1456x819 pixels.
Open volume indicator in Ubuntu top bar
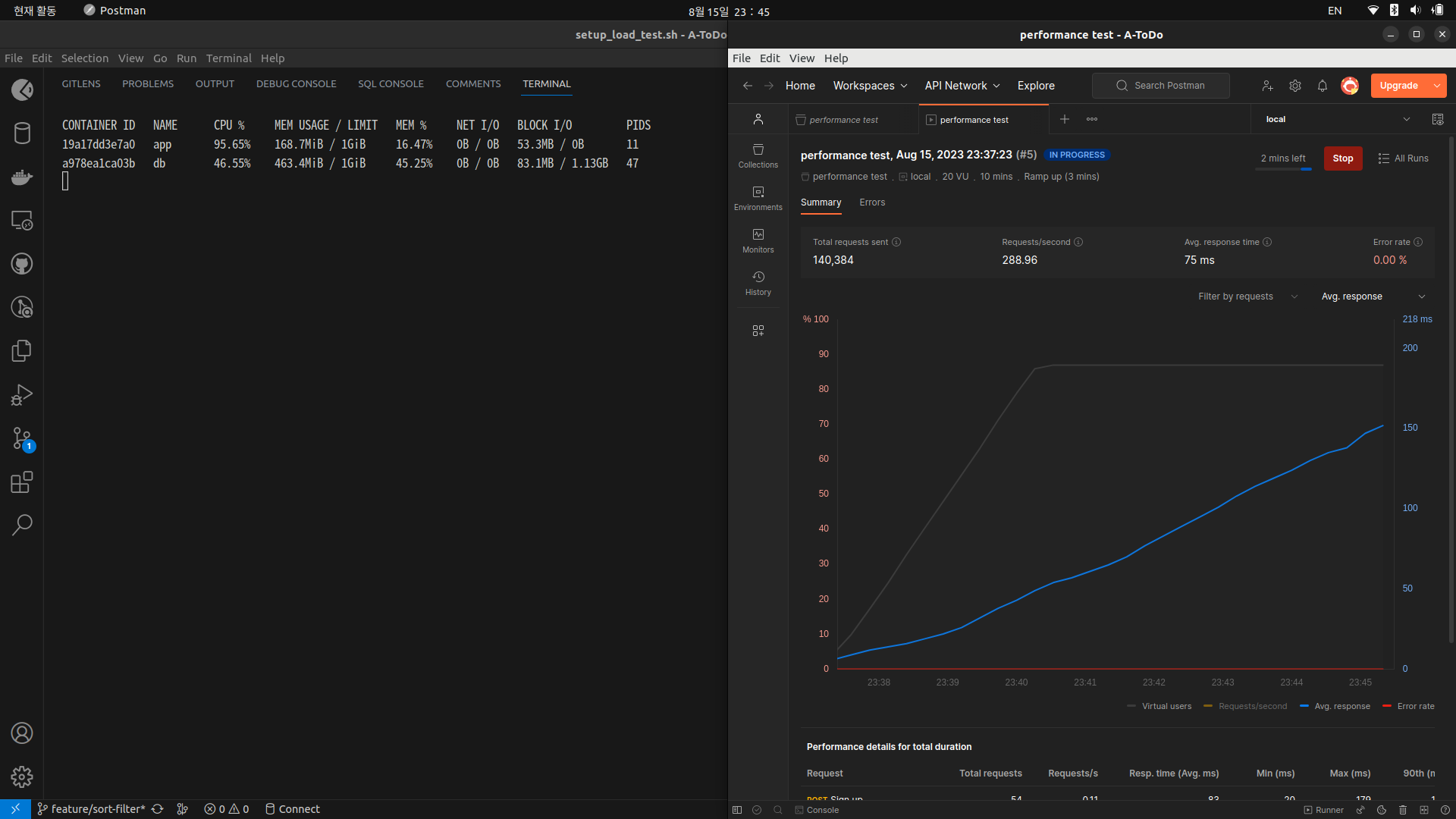(x=1415, y=11)
